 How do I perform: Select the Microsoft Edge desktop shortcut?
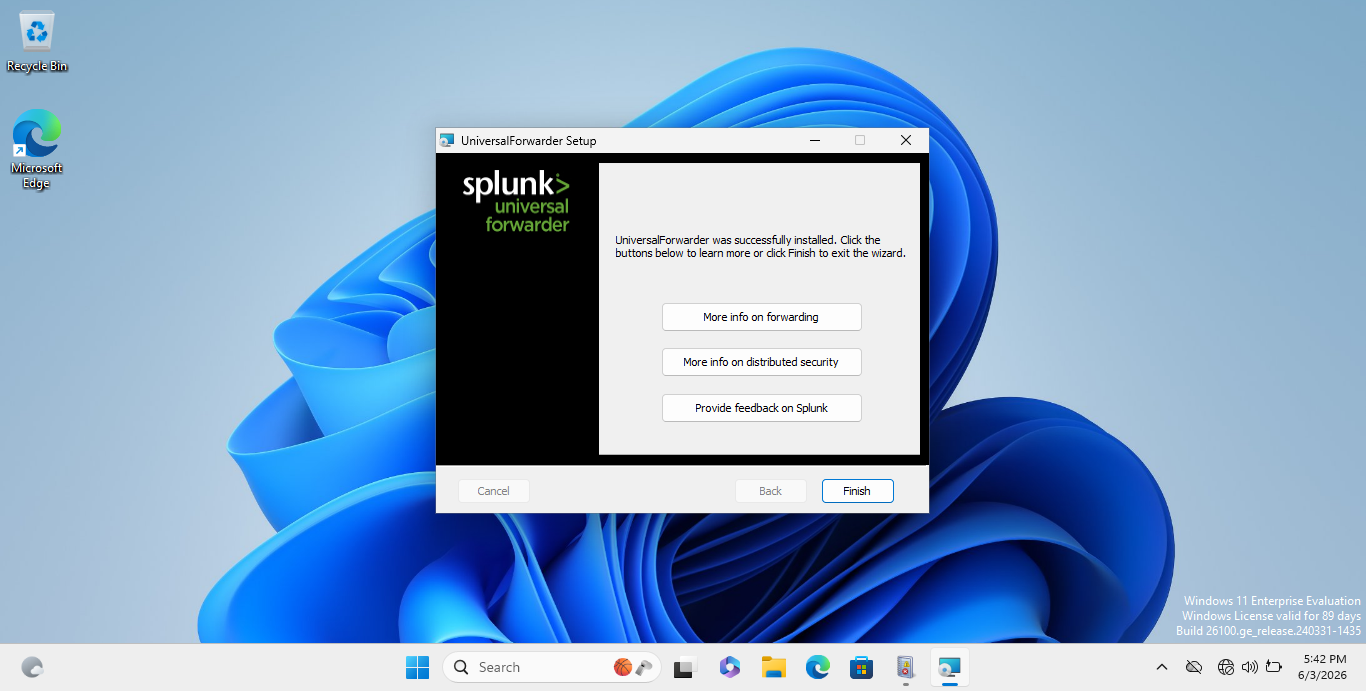click(x=37, y=149)
